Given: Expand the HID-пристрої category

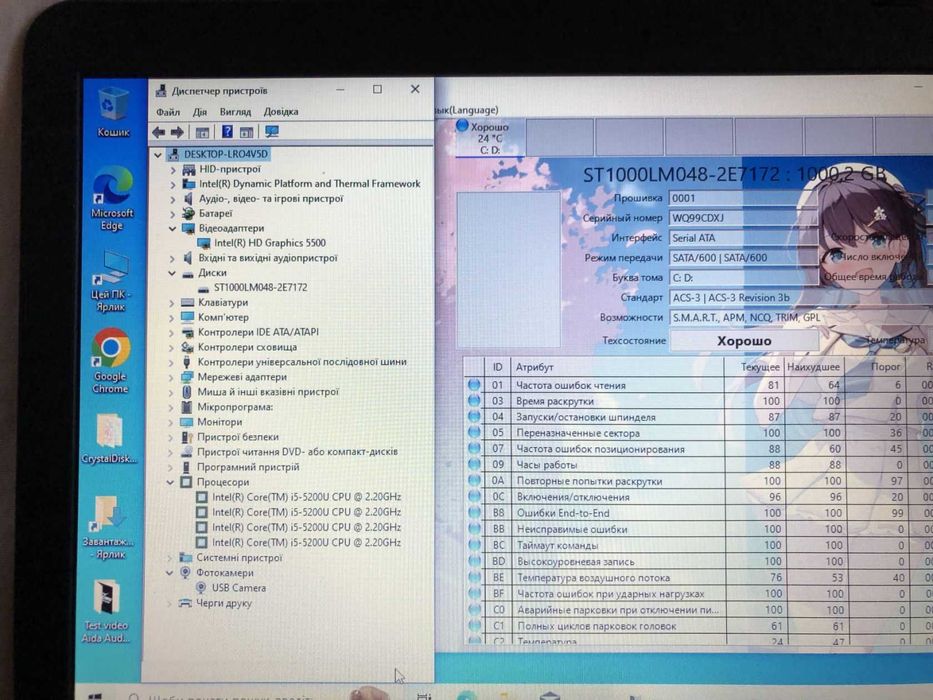Looking at the screenshot, I should pos(173,170).
